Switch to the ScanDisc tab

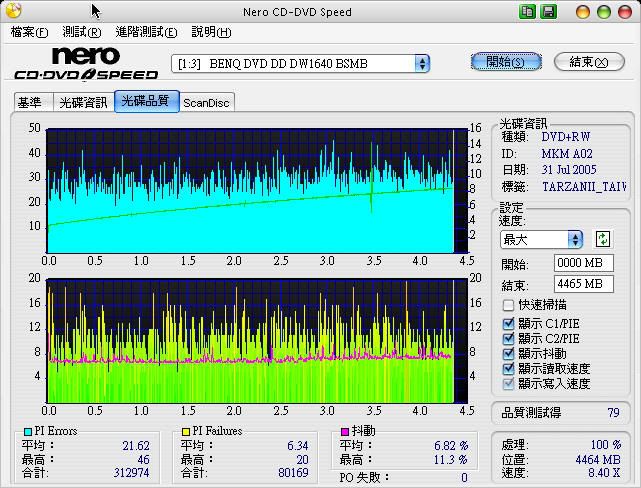pyautogui.click(x=206, y=103)
